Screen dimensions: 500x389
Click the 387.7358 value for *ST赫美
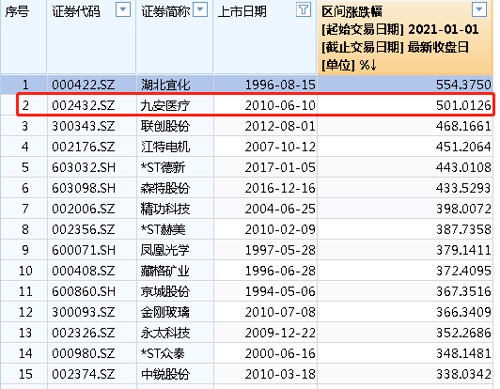(x=464, y=229)
